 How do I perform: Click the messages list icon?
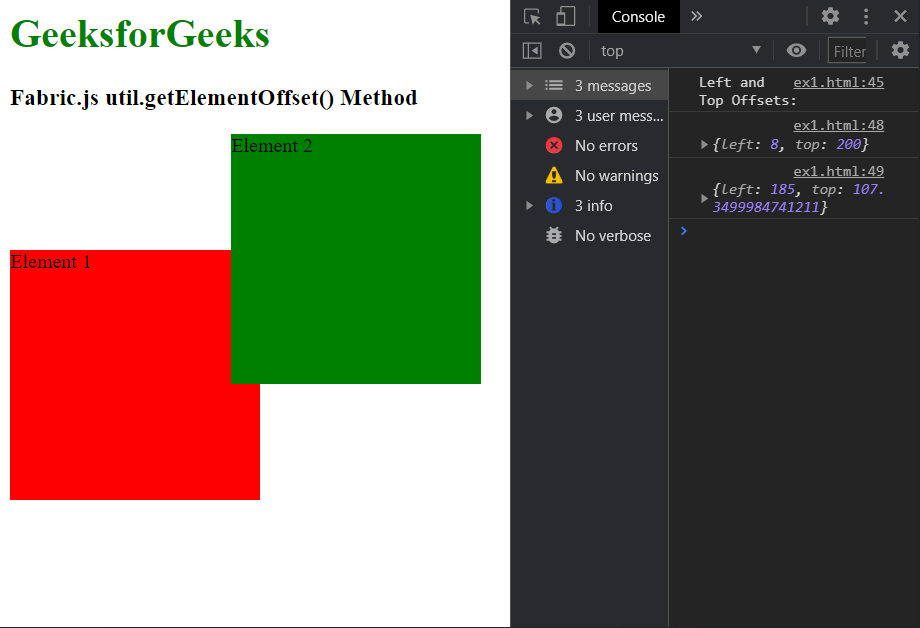(554, 86)
